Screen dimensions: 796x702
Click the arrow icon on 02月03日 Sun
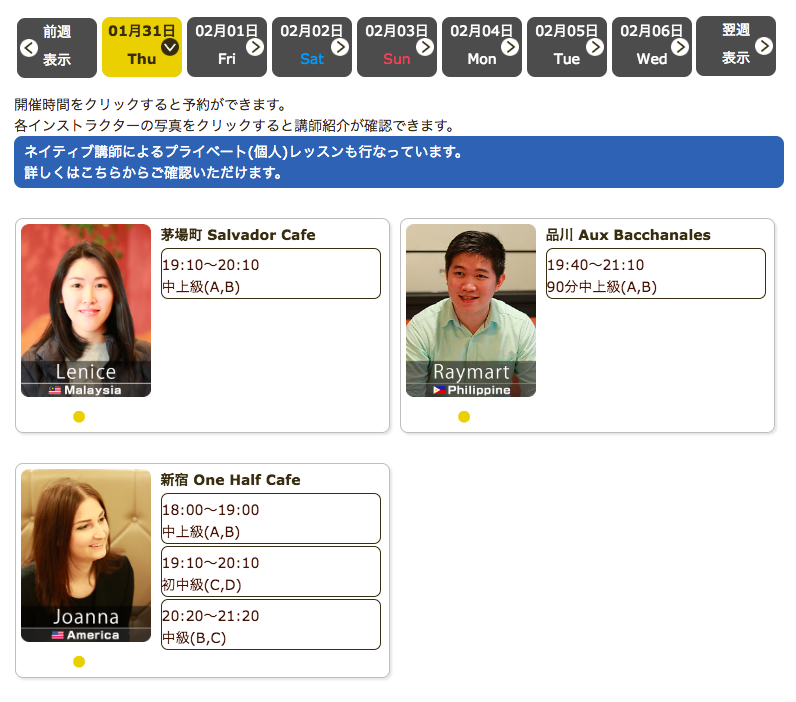click(425, 46)
